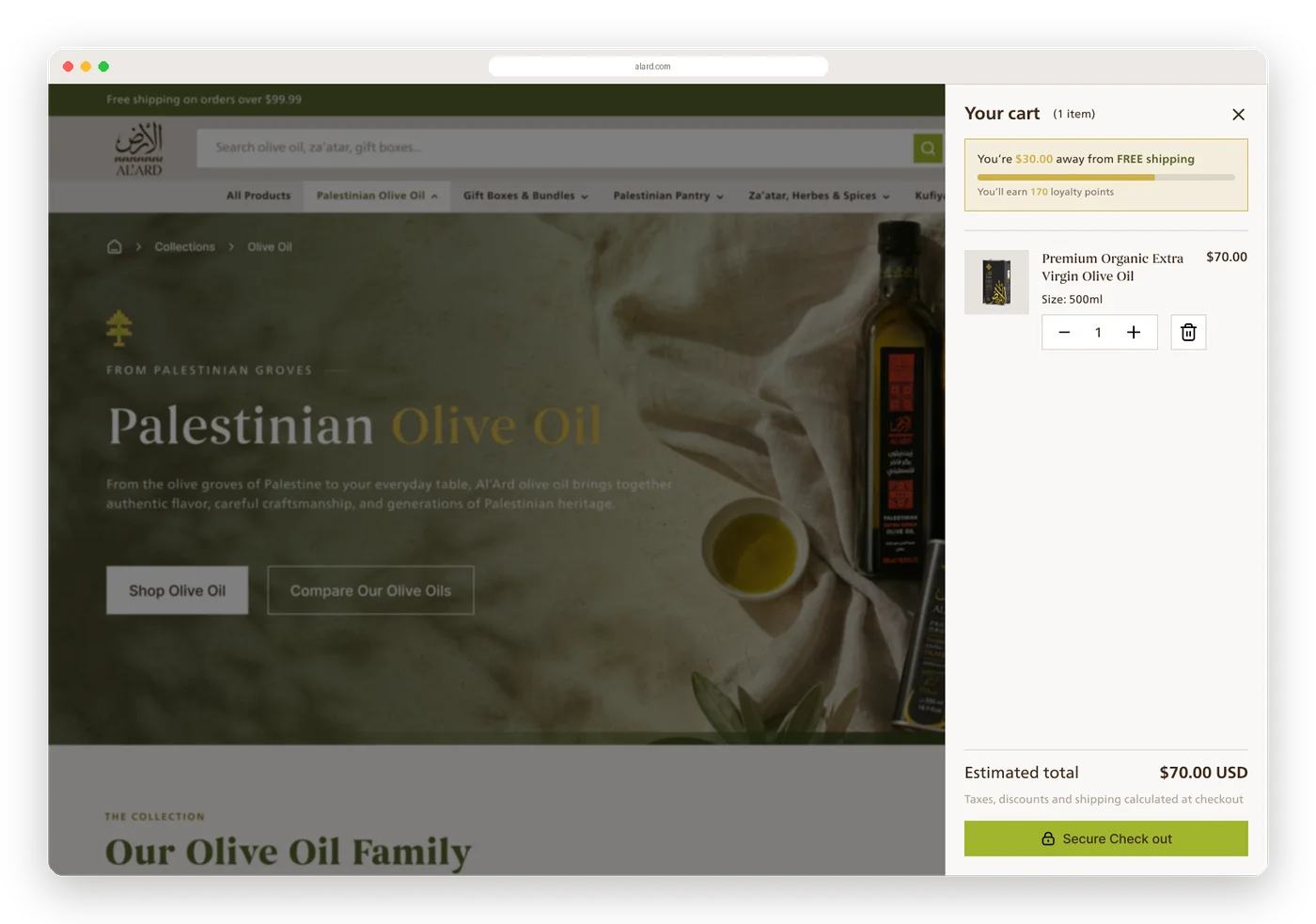This screenshot has height=924, width=1316.
Task: Click the Shop Olive Oil button
Action: point(177,590)
